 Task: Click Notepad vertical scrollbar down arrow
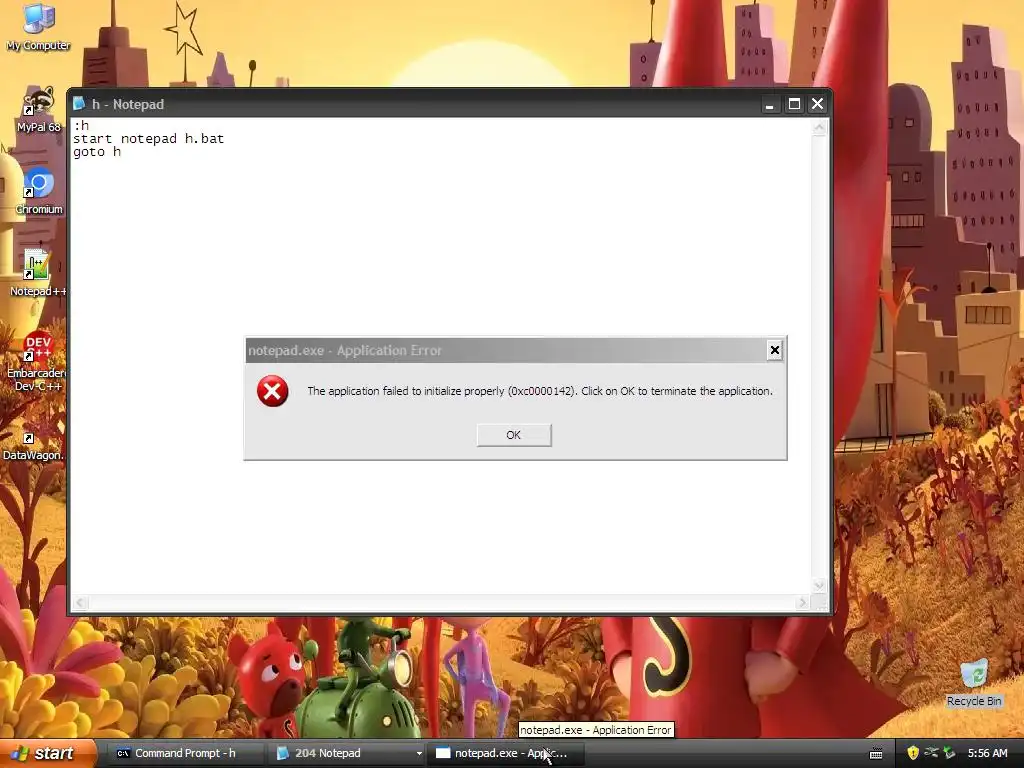pyautogui.click(x=819, y=585)
